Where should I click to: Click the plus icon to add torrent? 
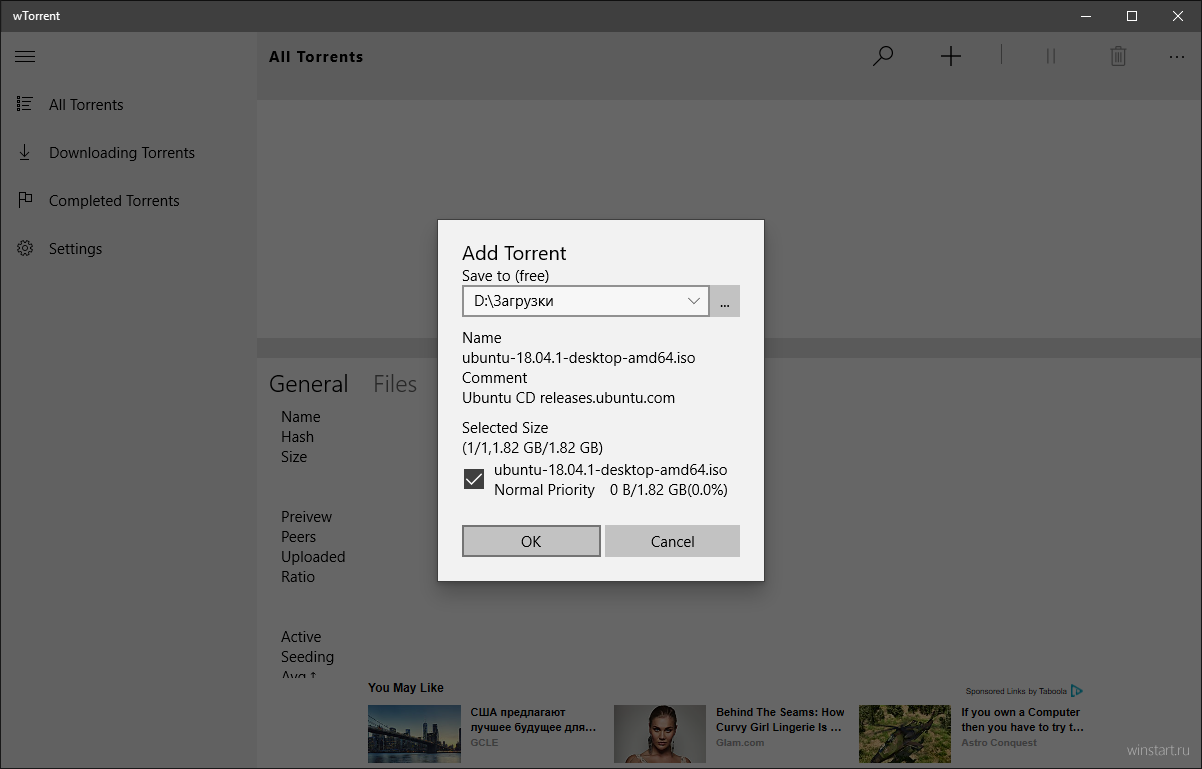(951, 56)
